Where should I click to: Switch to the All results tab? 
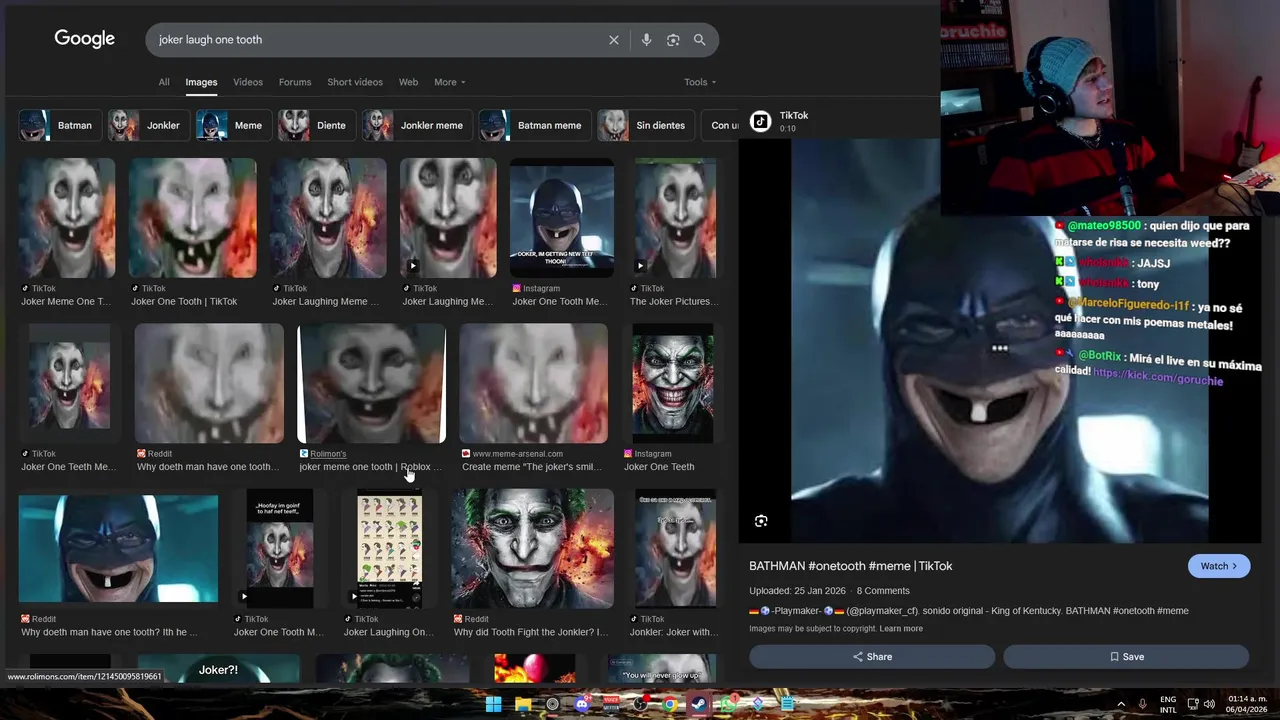(x=164, y=82)
